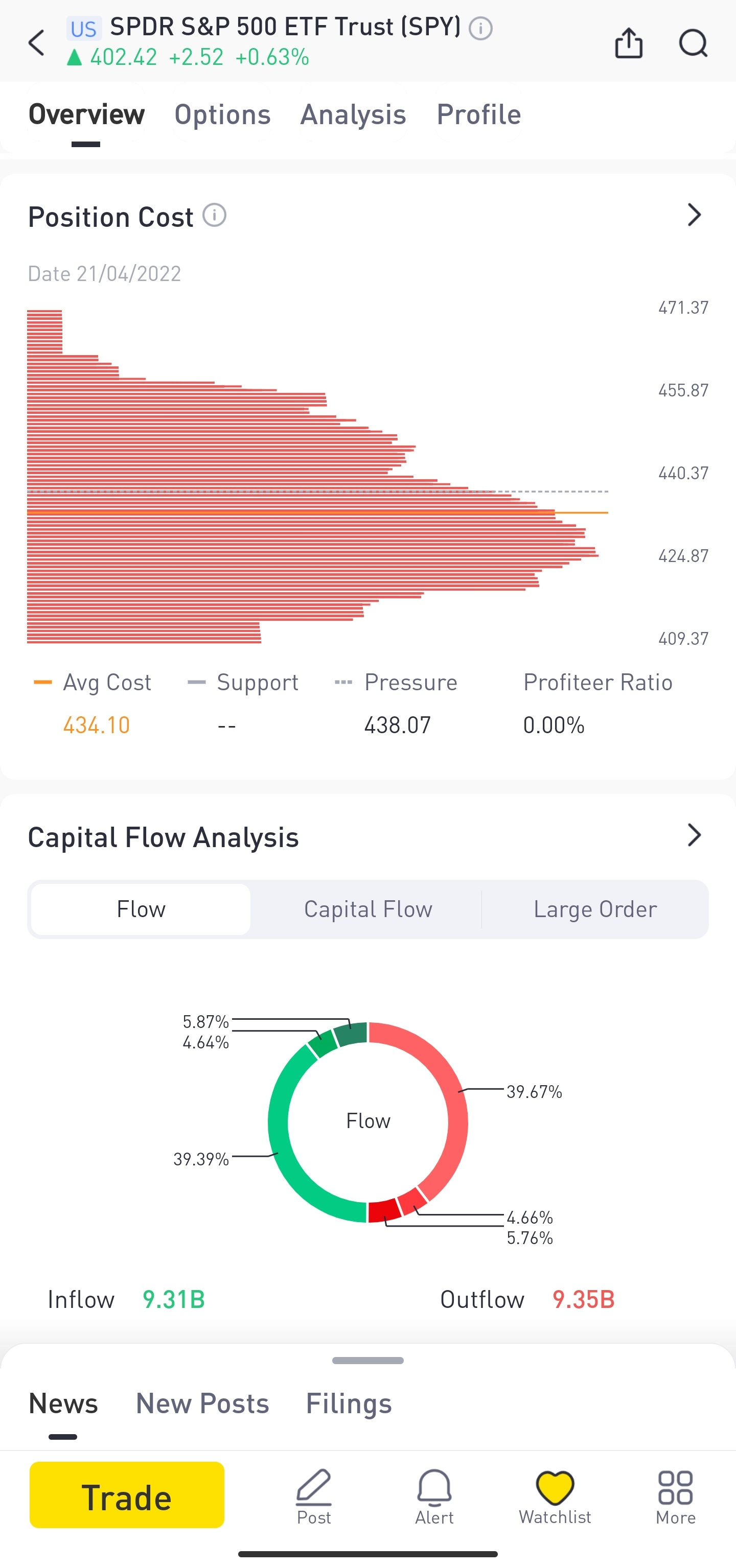Open the Filings section
The image size is (736, 1568).
348,1403
